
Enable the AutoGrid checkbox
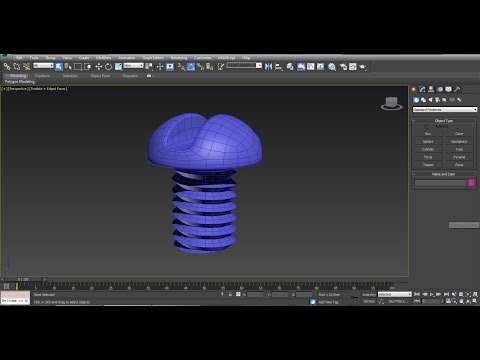coord(427,126)
